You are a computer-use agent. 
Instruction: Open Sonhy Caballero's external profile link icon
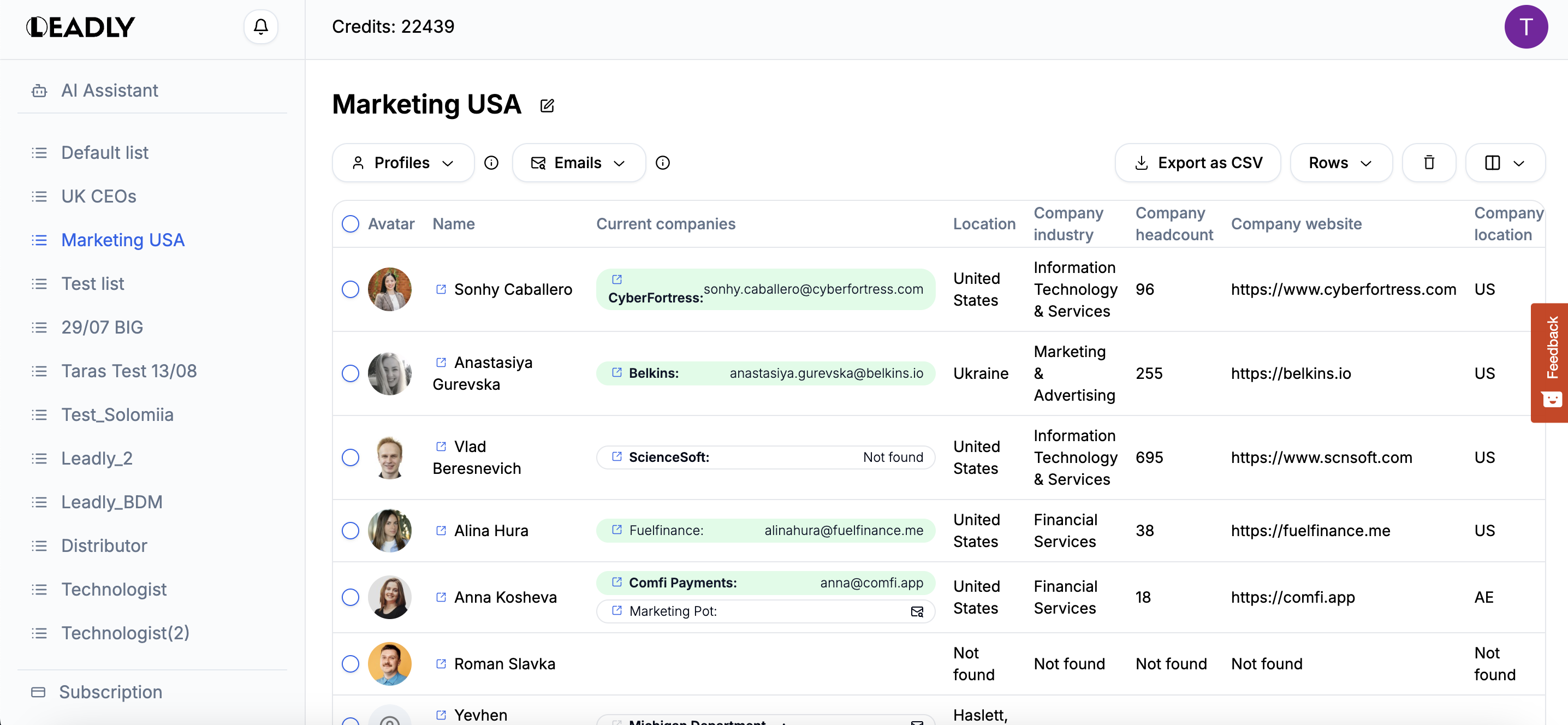click(441, 289)
